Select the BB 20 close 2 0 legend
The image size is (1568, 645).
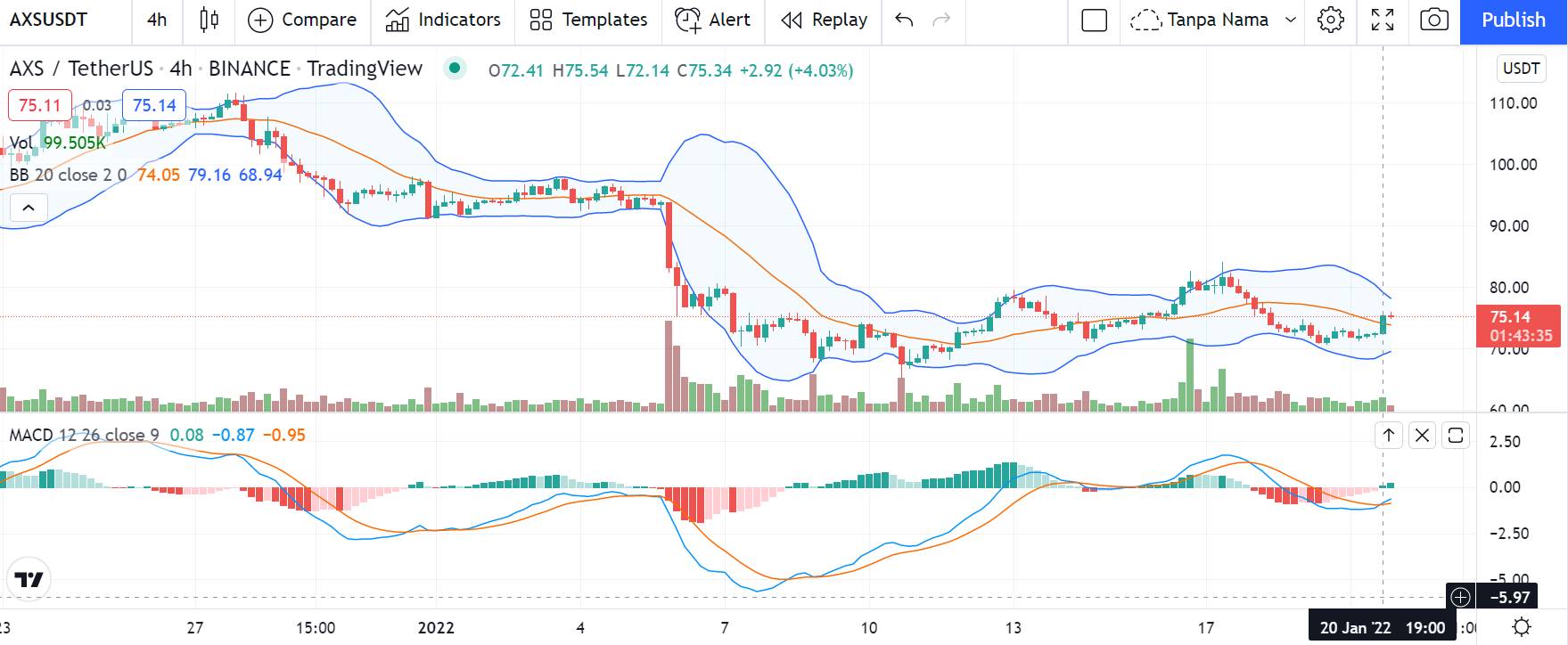click(68, 175)
